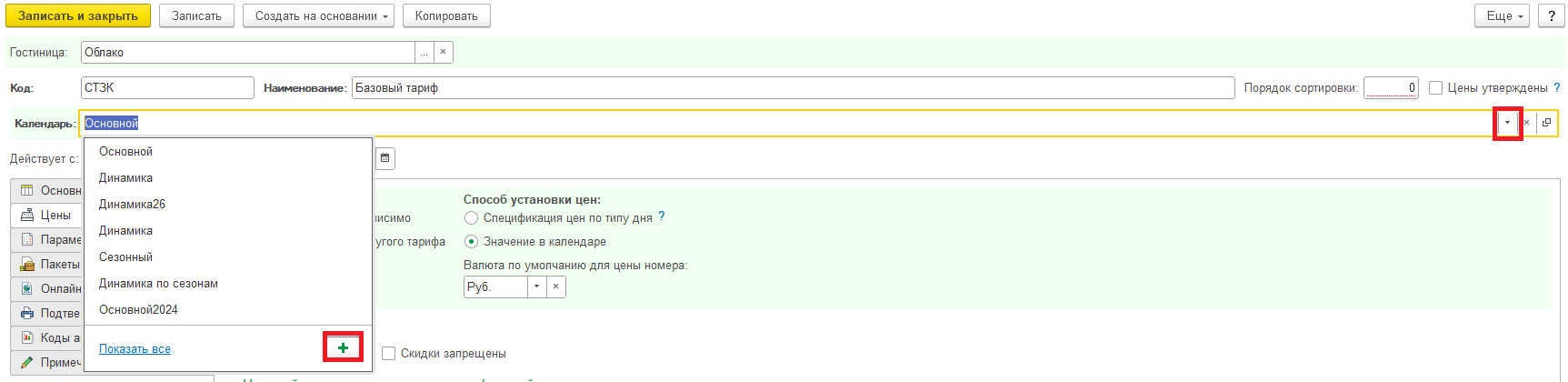Show help next to Цены утверждены

tap(1556, 87)
